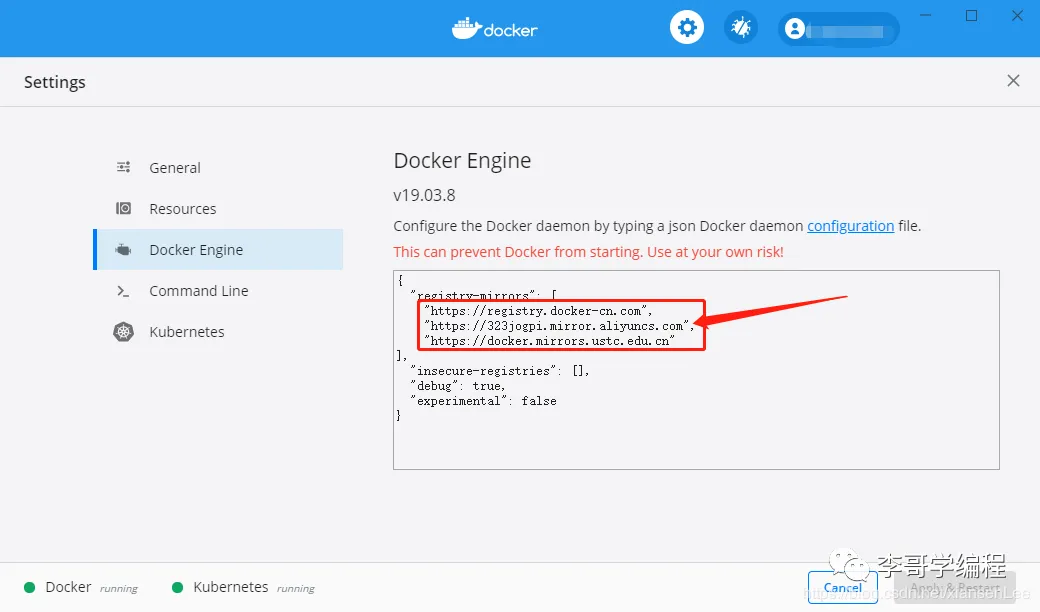Click the Docker Engine whale icon
Image resolution: width=1040 pixels, height=612 pixels.
123,250
